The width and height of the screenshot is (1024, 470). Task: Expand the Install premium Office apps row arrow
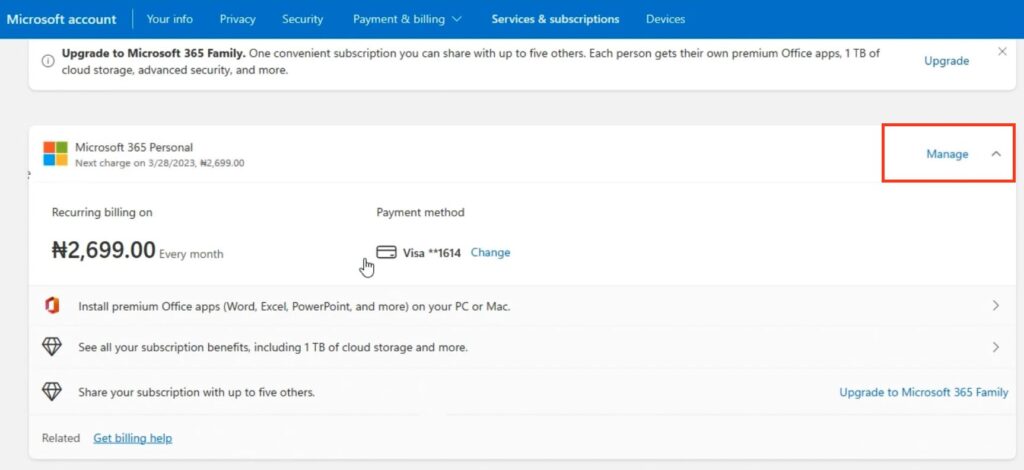coord(995,306)
